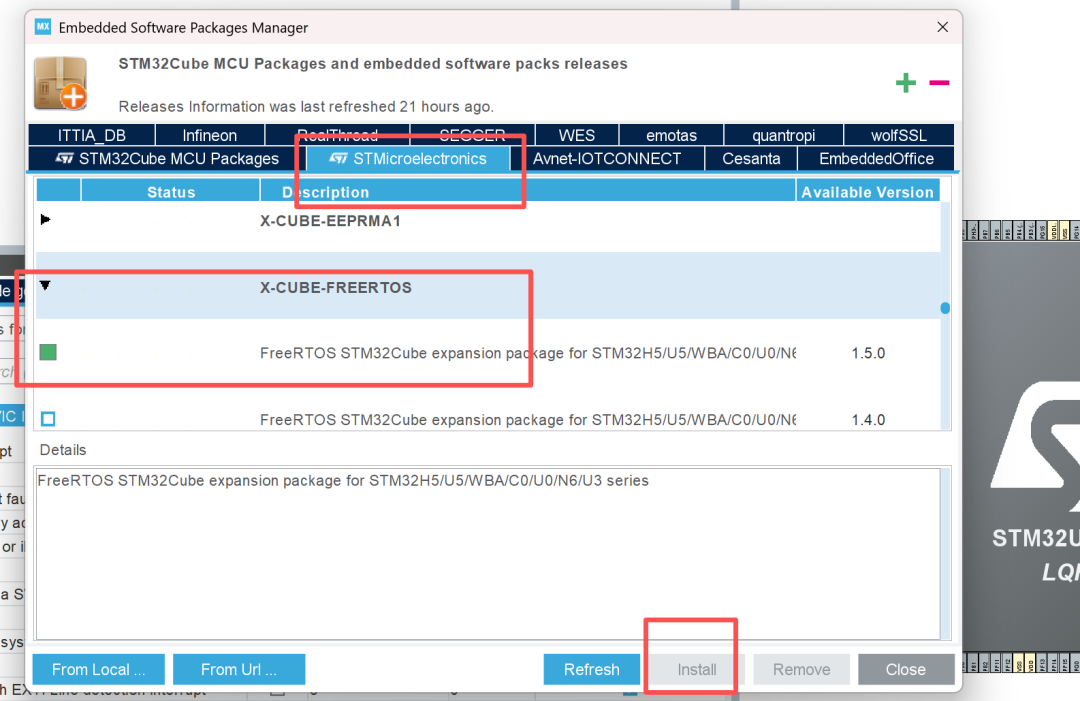Click the Available Version column header
The image size is (1080, 701).
[867, 192]
